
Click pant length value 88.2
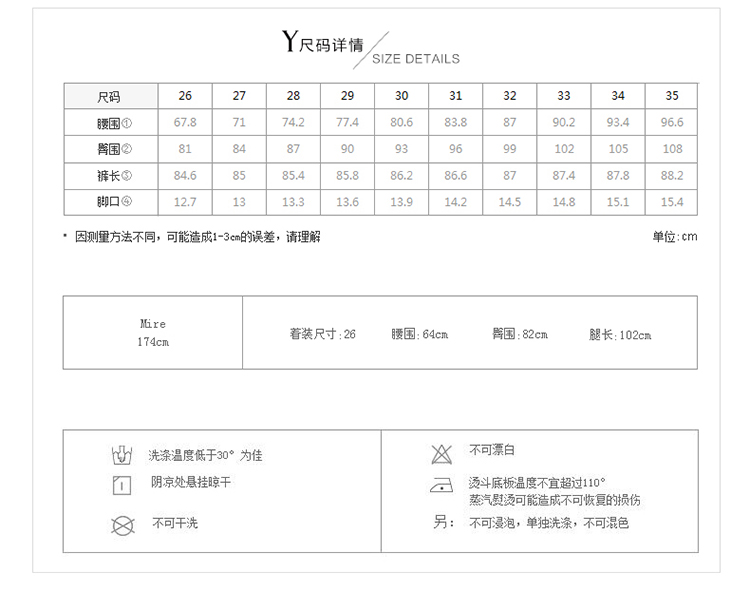point(672,175)
